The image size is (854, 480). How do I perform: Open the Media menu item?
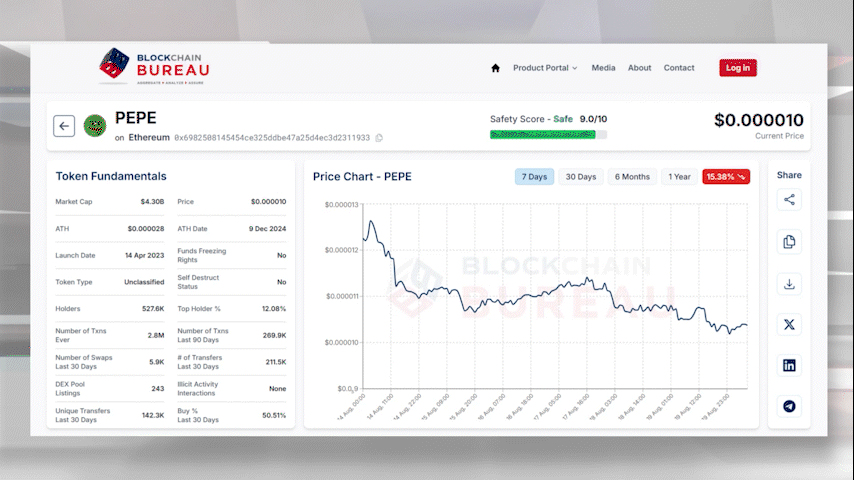point(603,68)
